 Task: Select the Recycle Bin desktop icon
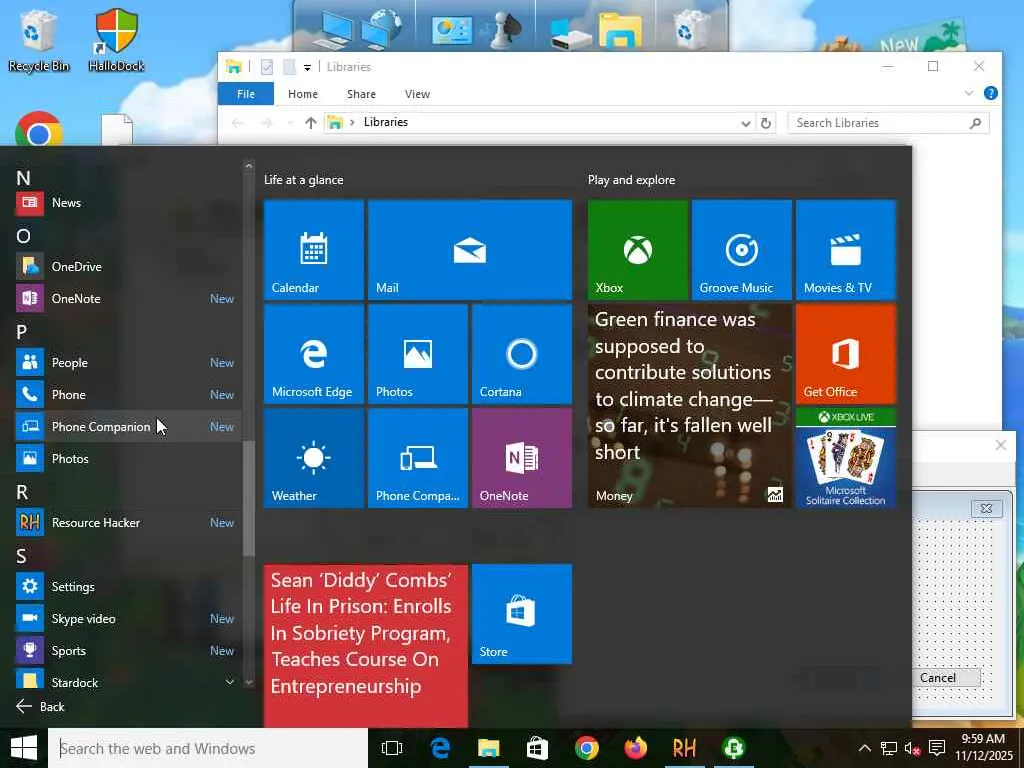[39, 41]
